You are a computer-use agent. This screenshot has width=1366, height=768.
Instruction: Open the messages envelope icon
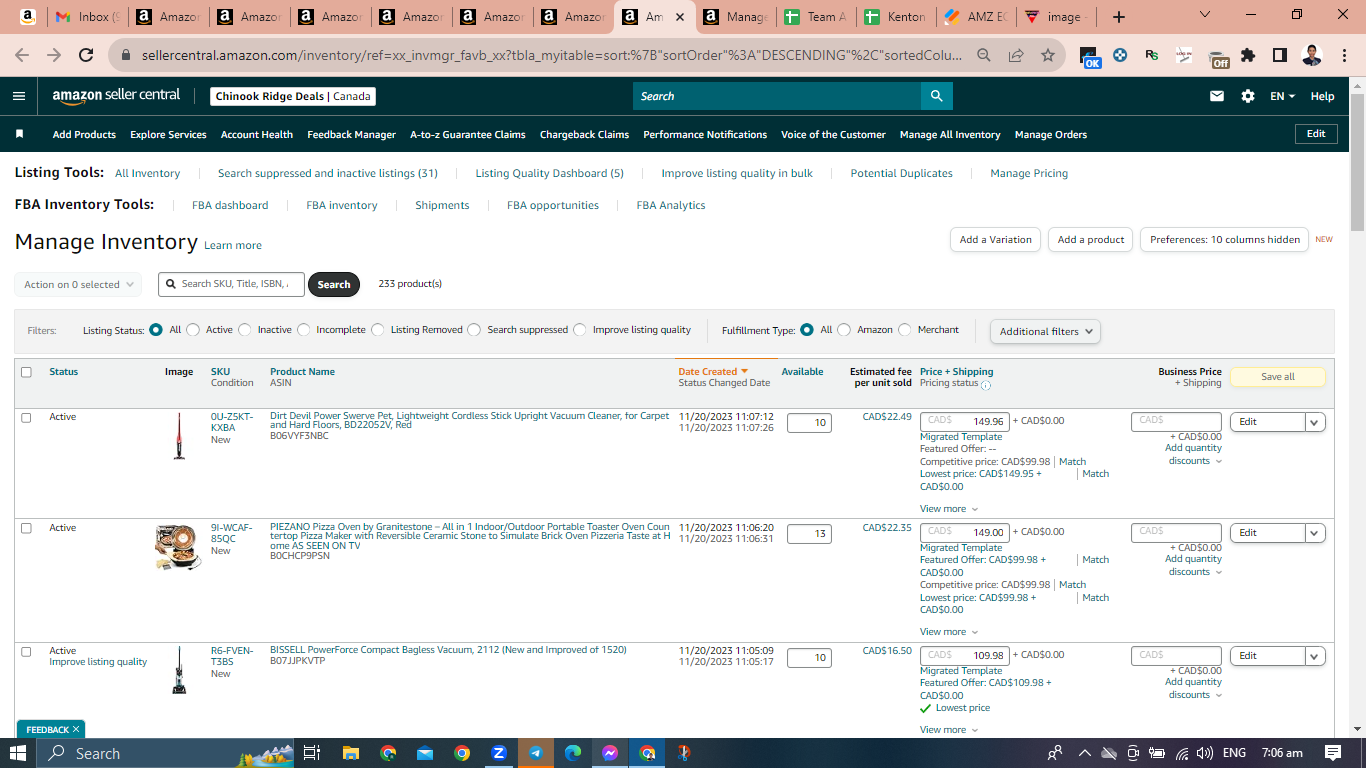coord(1217,96)
